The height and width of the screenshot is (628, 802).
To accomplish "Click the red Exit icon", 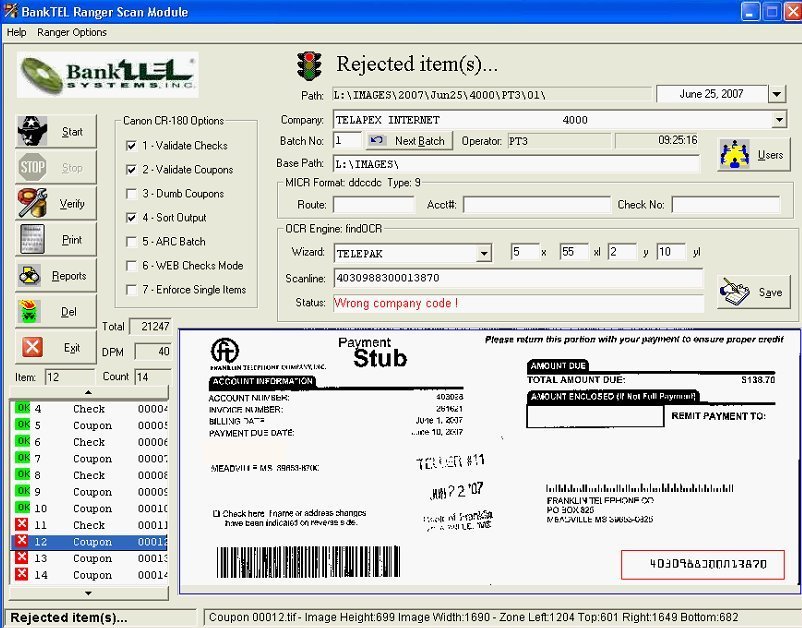I will pos(33,348).
